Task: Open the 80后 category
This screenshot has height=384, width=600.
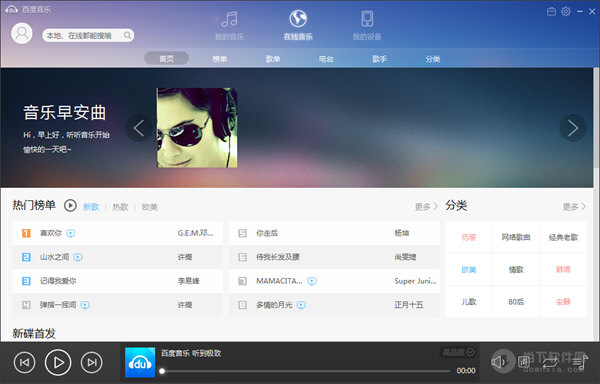Action: point(516,302)
